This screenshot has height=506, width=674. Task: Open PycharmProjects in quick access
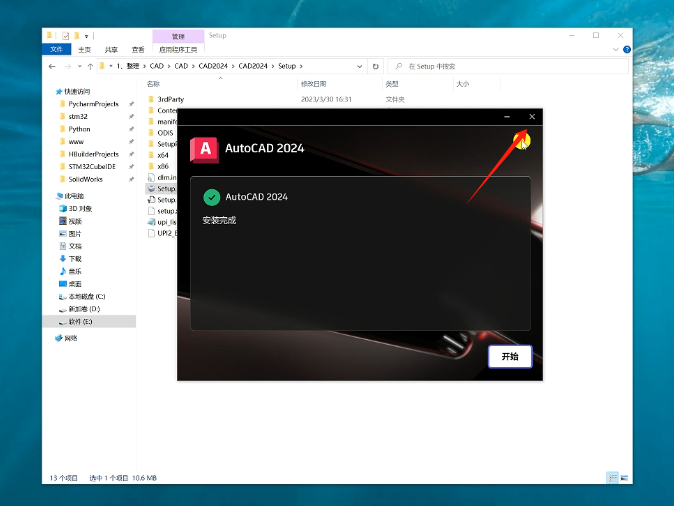[x=93, y=104]
